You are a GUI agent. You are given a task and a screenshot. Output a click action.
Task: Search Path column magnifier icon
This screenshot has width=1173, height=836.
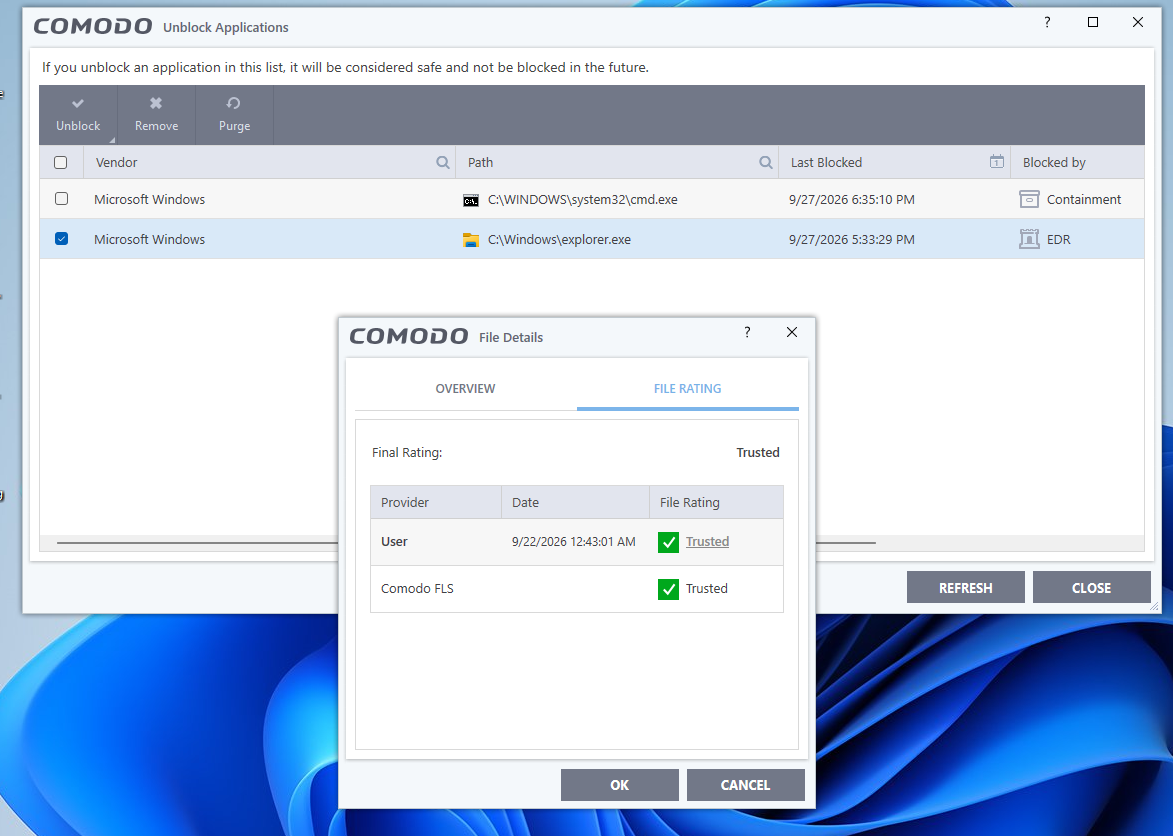click(765, 162)
